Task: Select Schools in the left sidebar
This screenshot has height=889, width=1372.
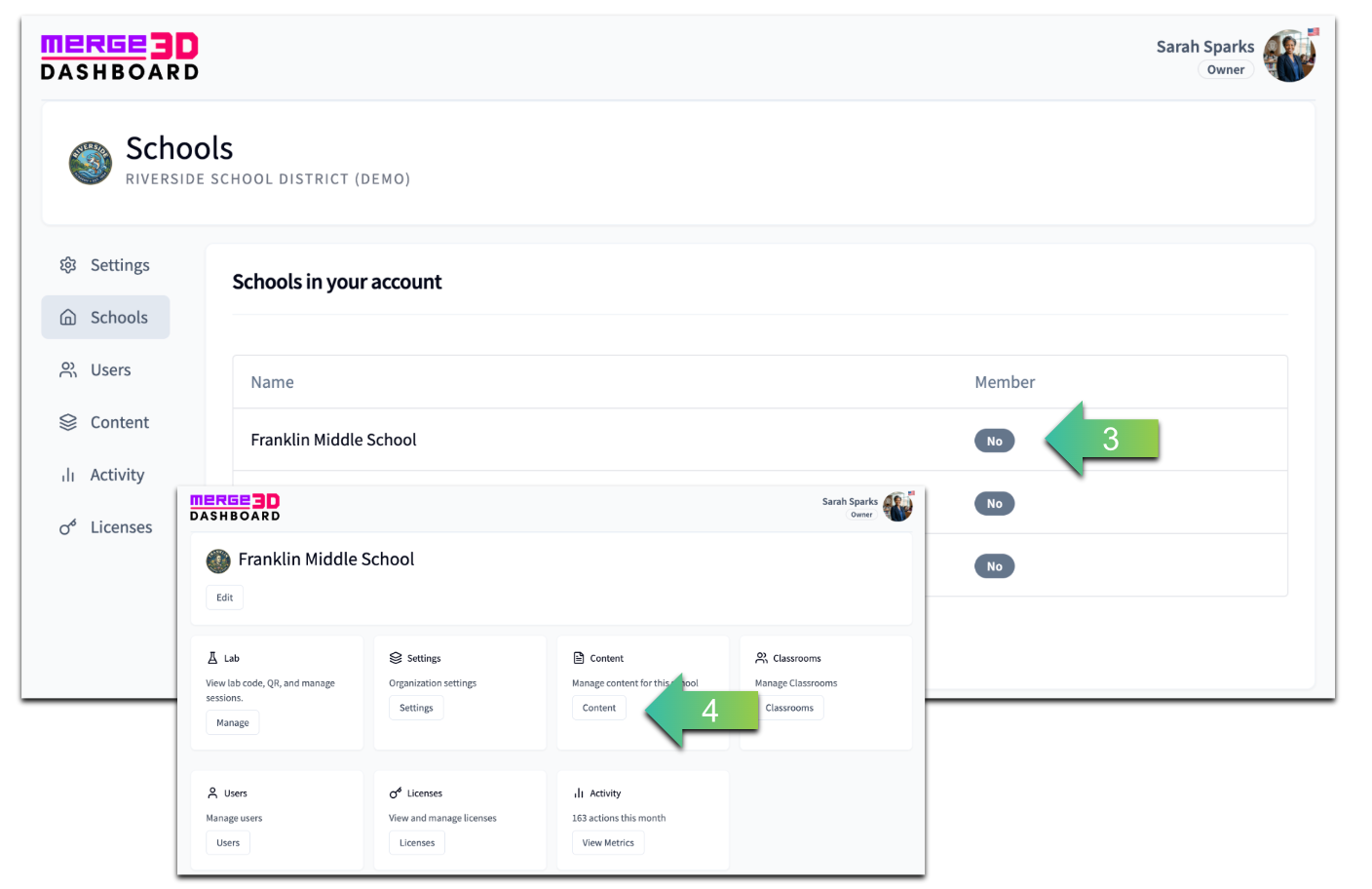Action: point(105,317)
